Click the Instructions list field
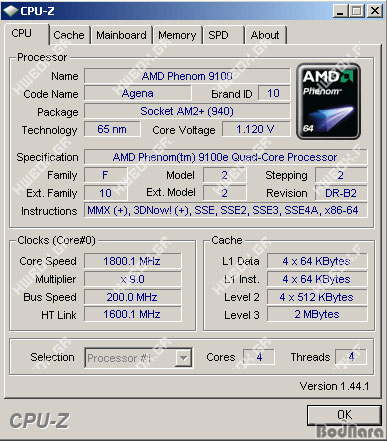This screenshot has height=441, width=387. click(225, 210)
